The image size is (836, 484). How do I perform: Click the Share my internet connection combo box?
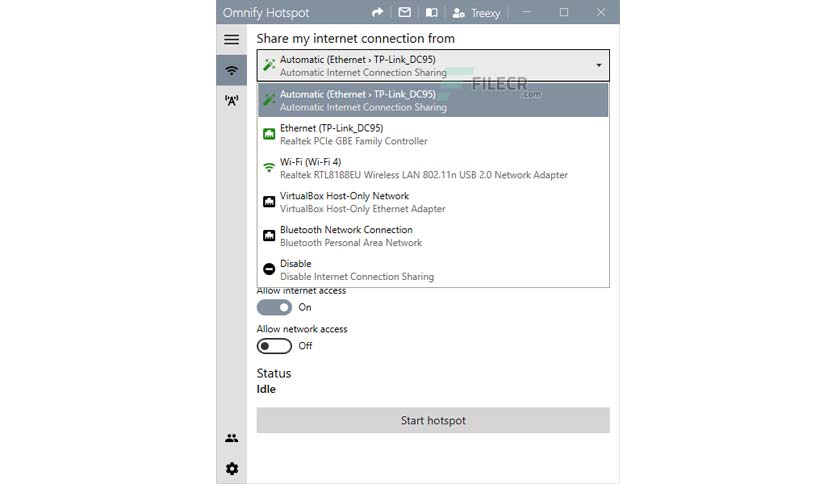433,66
